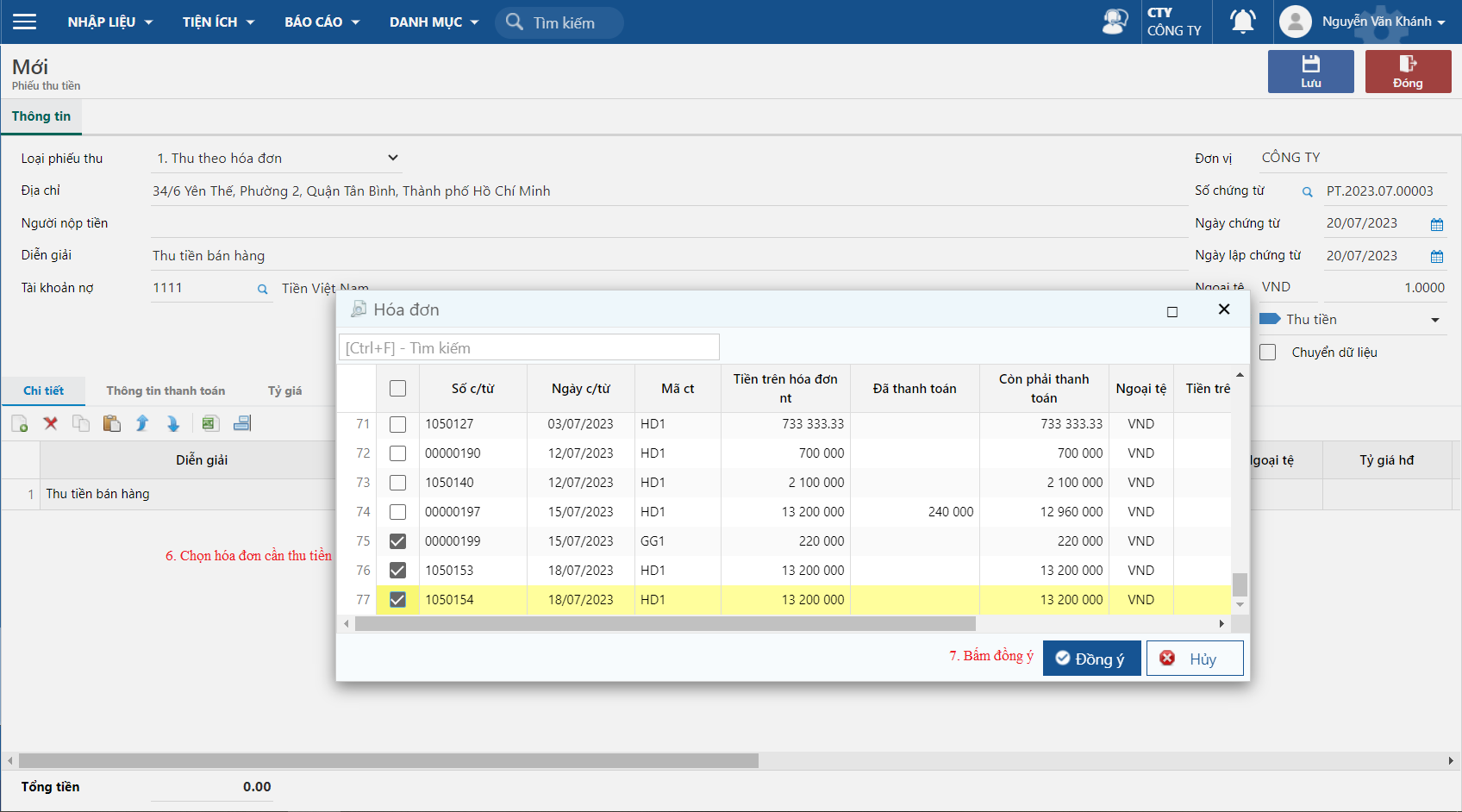Click the paste clipboard icon in toolbar
The width and height of the screenshot is (1462, 812).
(x=111, y=423)
